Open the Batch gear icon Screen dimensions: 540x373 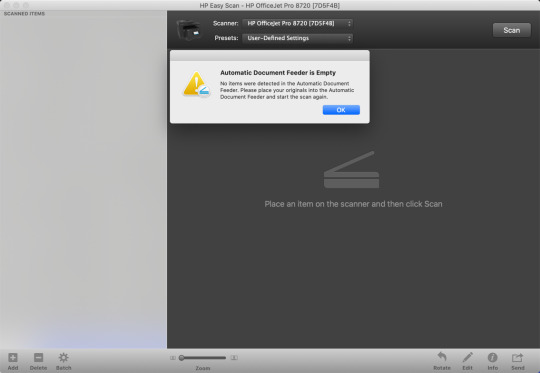tap(63, 358)
